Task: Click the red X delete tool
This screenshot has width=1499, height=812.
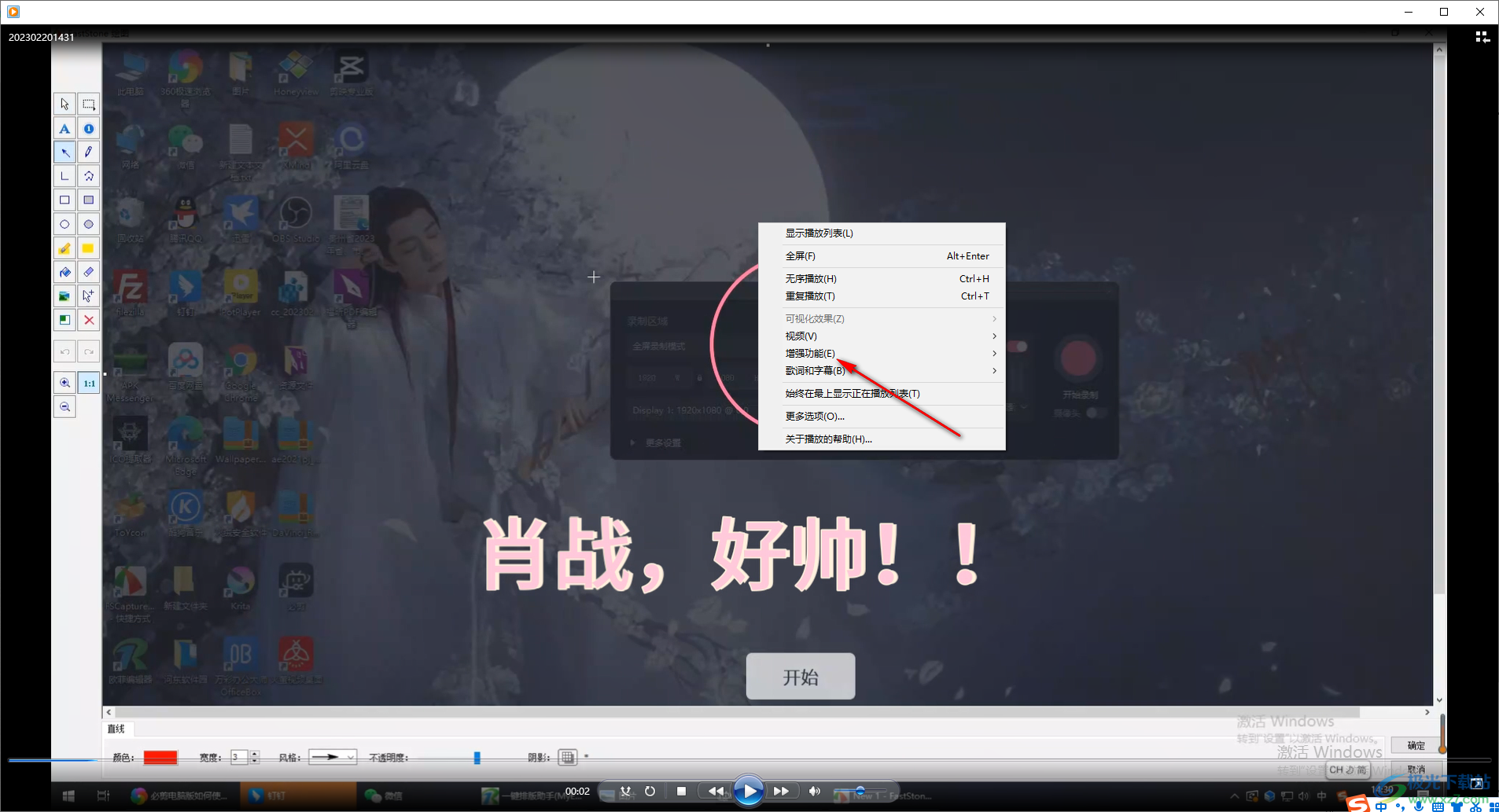Action: (x=89, y=320)
